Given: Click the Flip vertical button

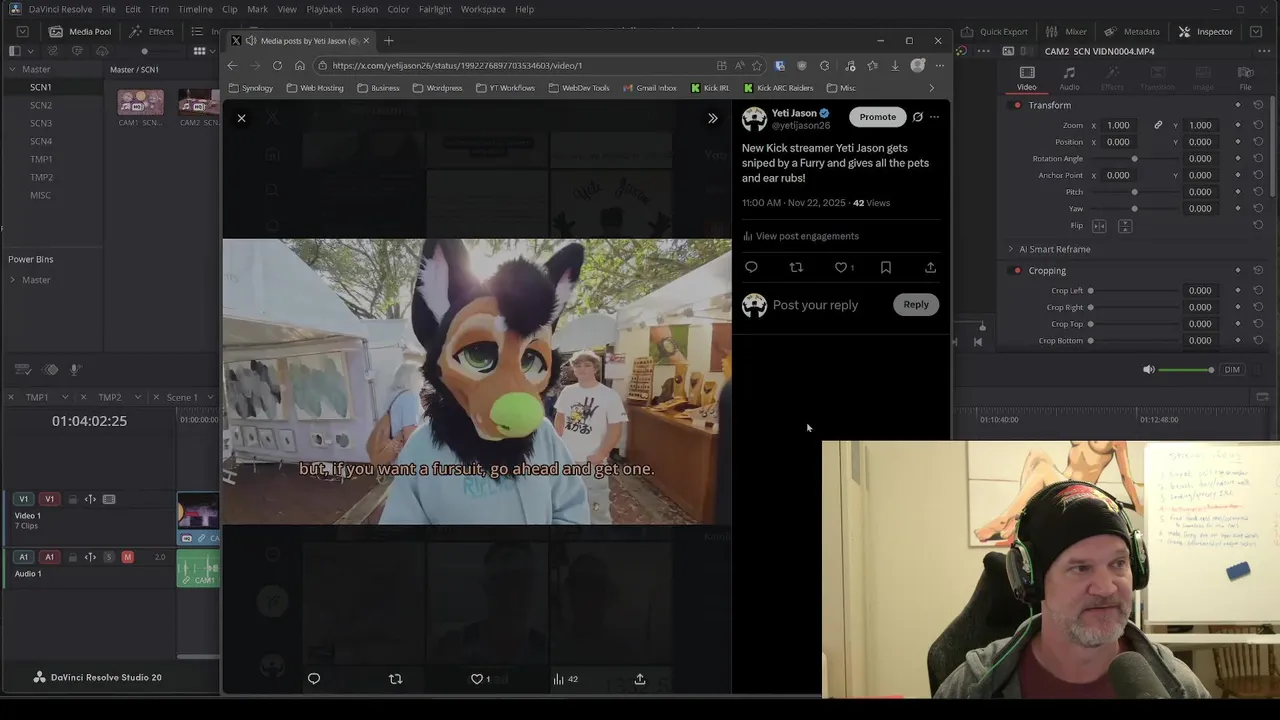Looking at the screenshot, I should click(x=1125, y=226).
